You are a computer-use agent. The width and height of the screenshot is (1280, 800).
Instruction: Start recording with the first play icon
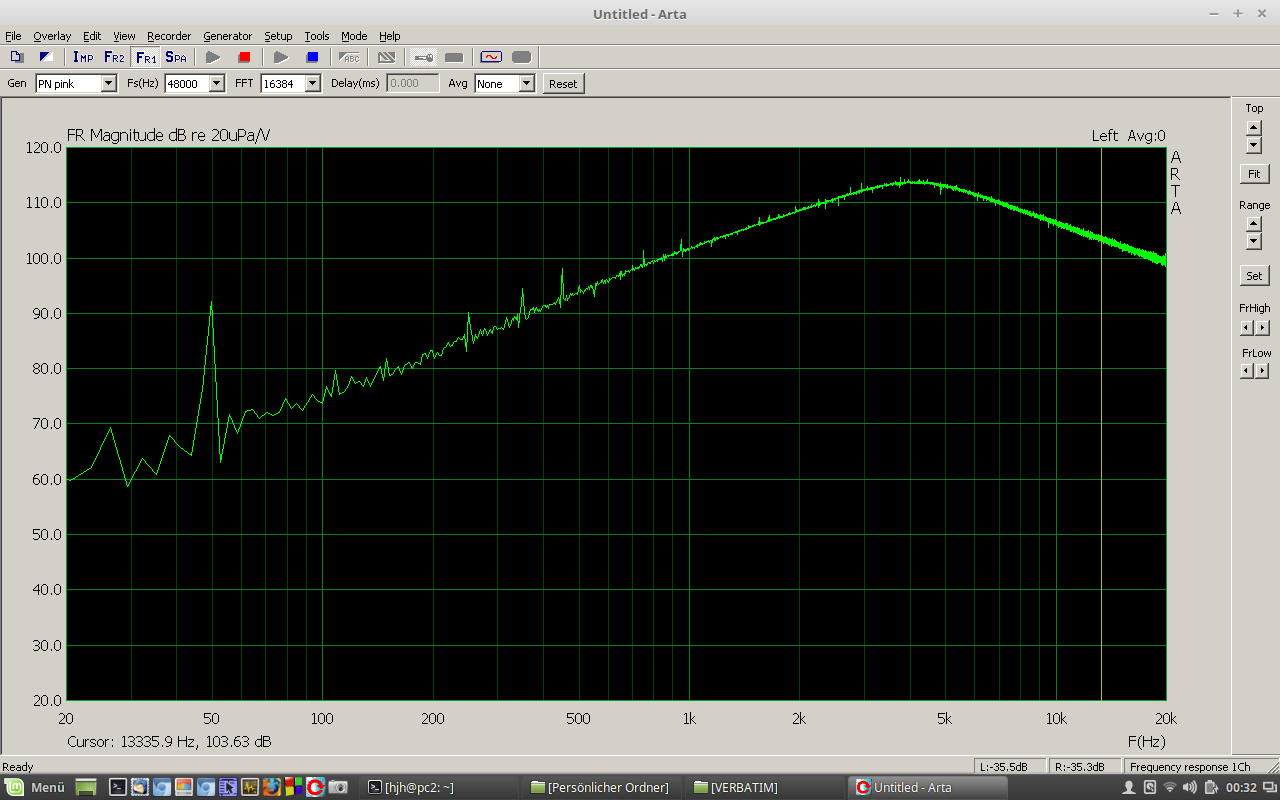coord(213,57)
